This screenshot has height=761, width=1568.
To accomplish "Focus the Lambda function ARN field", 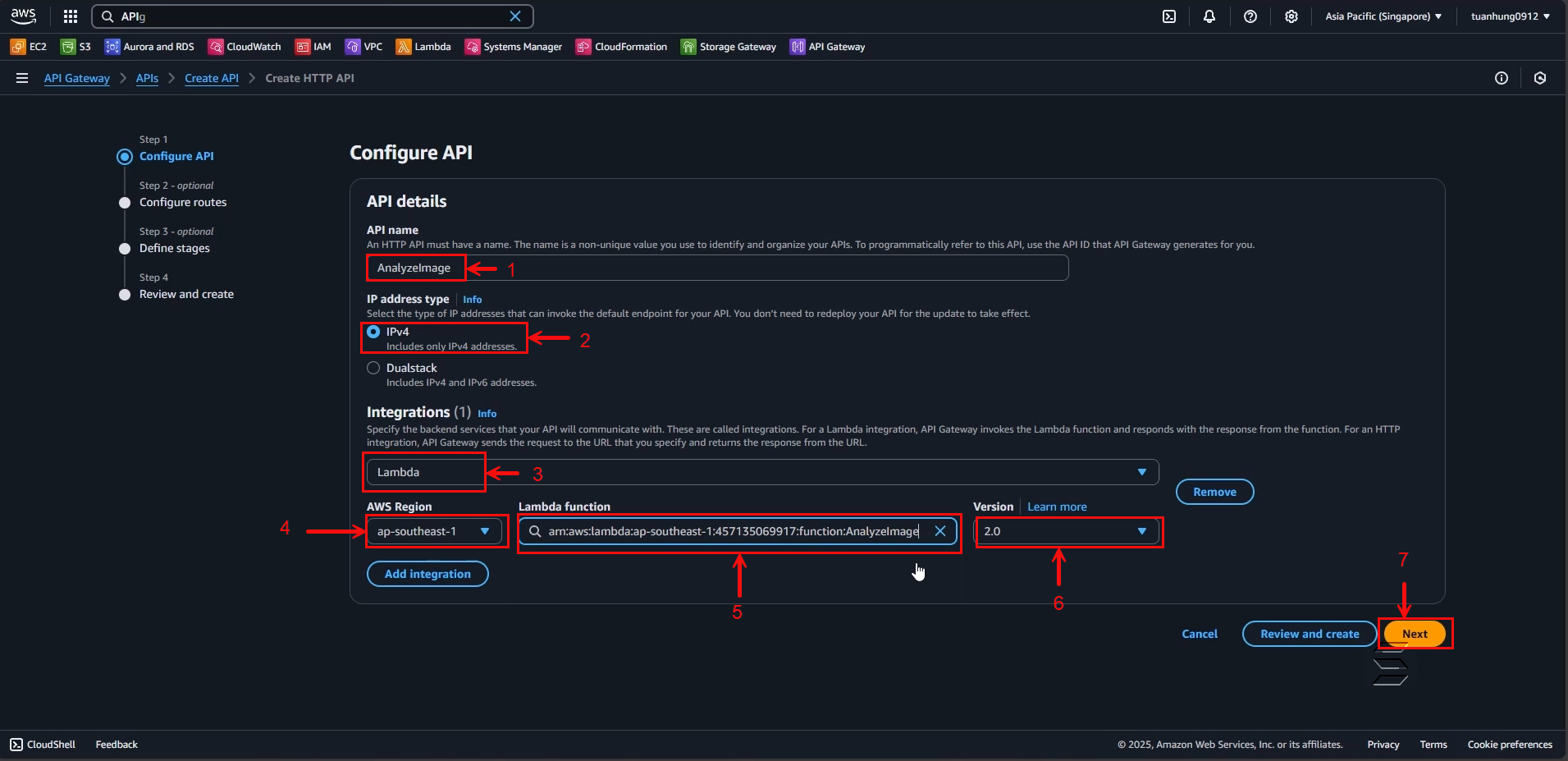I will coord(738,531).
